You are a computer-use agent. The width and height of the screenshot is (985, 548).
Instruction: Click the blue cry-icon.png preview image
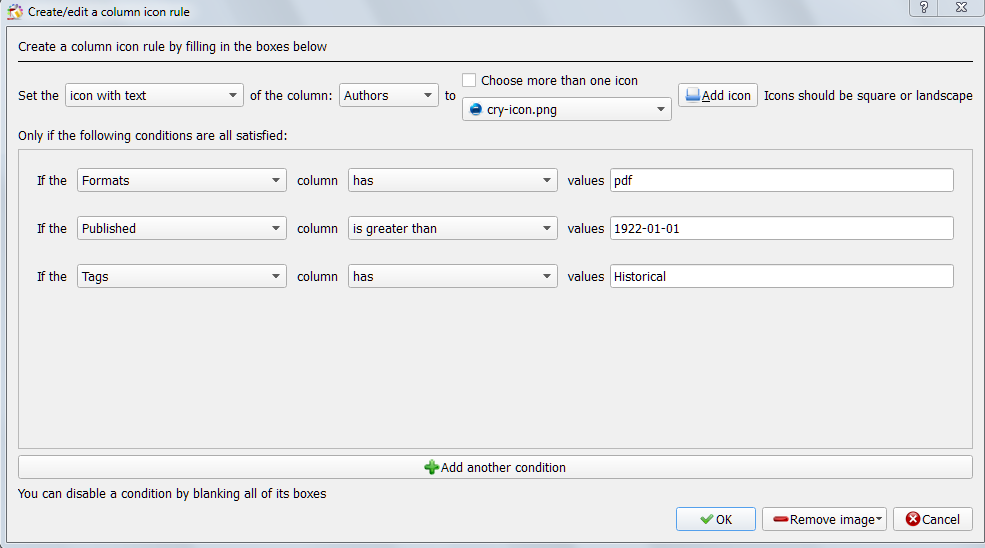pos(476,109)
